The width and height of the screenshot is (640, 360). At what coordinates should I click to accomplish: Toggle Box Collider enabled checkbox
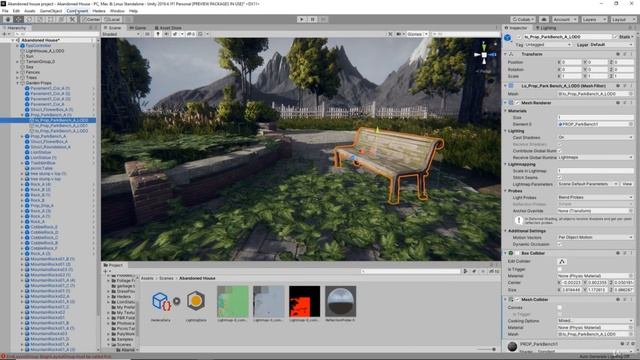pos(518,253)
